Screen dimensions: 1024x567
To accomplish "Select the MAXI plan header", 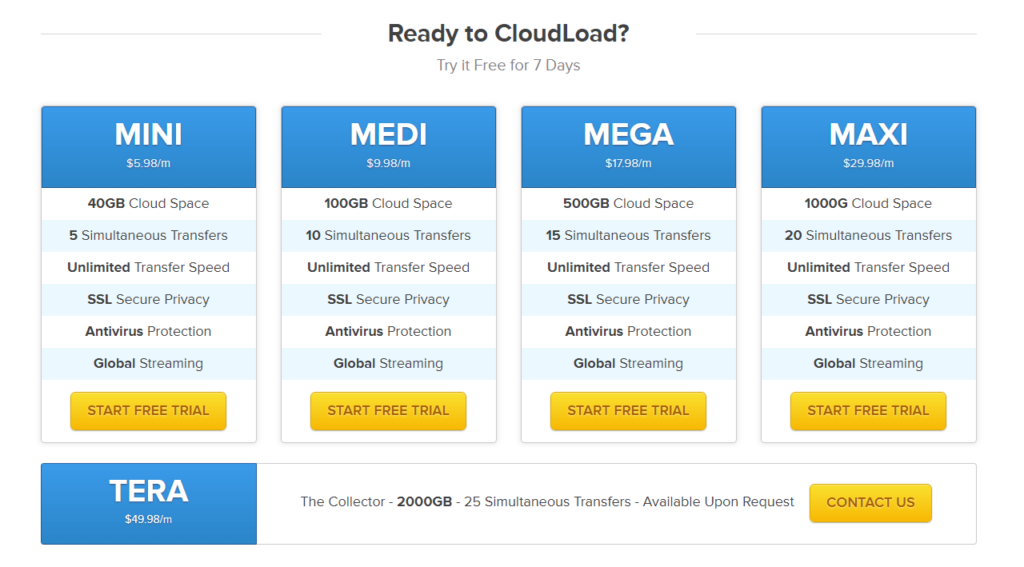I will click(868, 147).
